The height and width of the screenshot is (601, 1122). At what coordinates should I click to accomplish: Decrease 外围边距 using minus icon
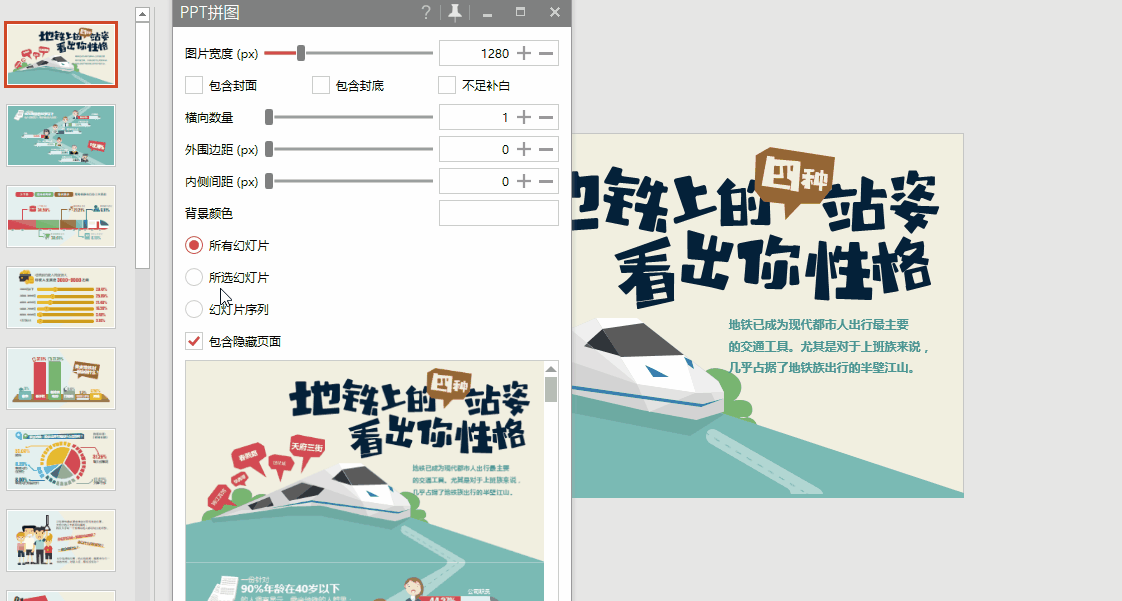coord(546,149)
